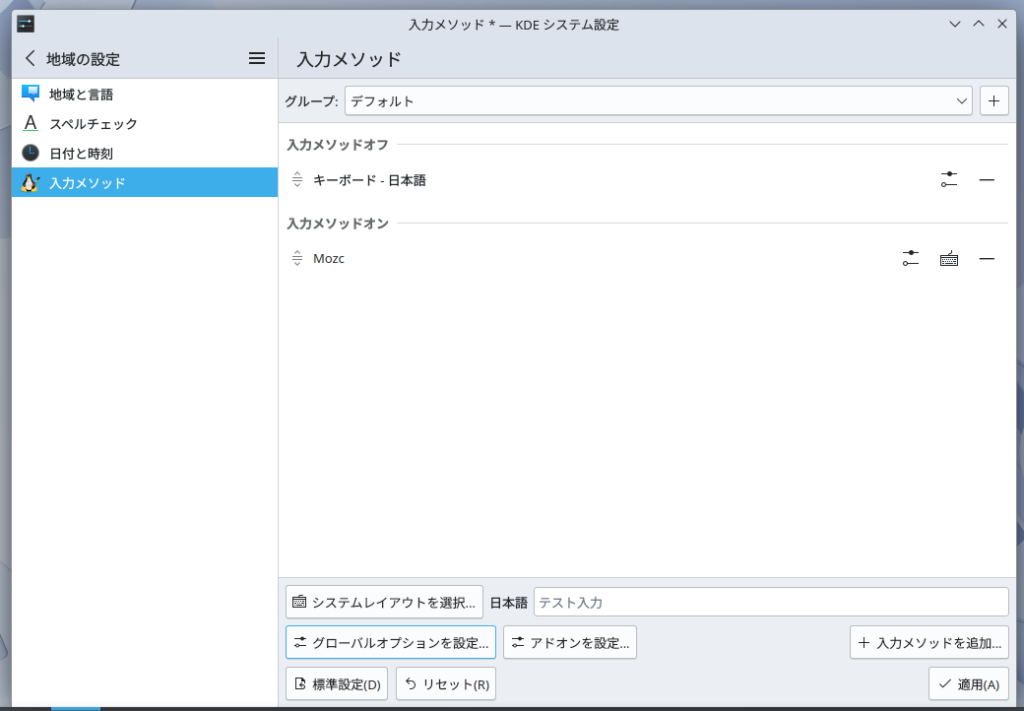
Task: Switch to 日付と時刻 section
Action: click(x=82, y=153)
